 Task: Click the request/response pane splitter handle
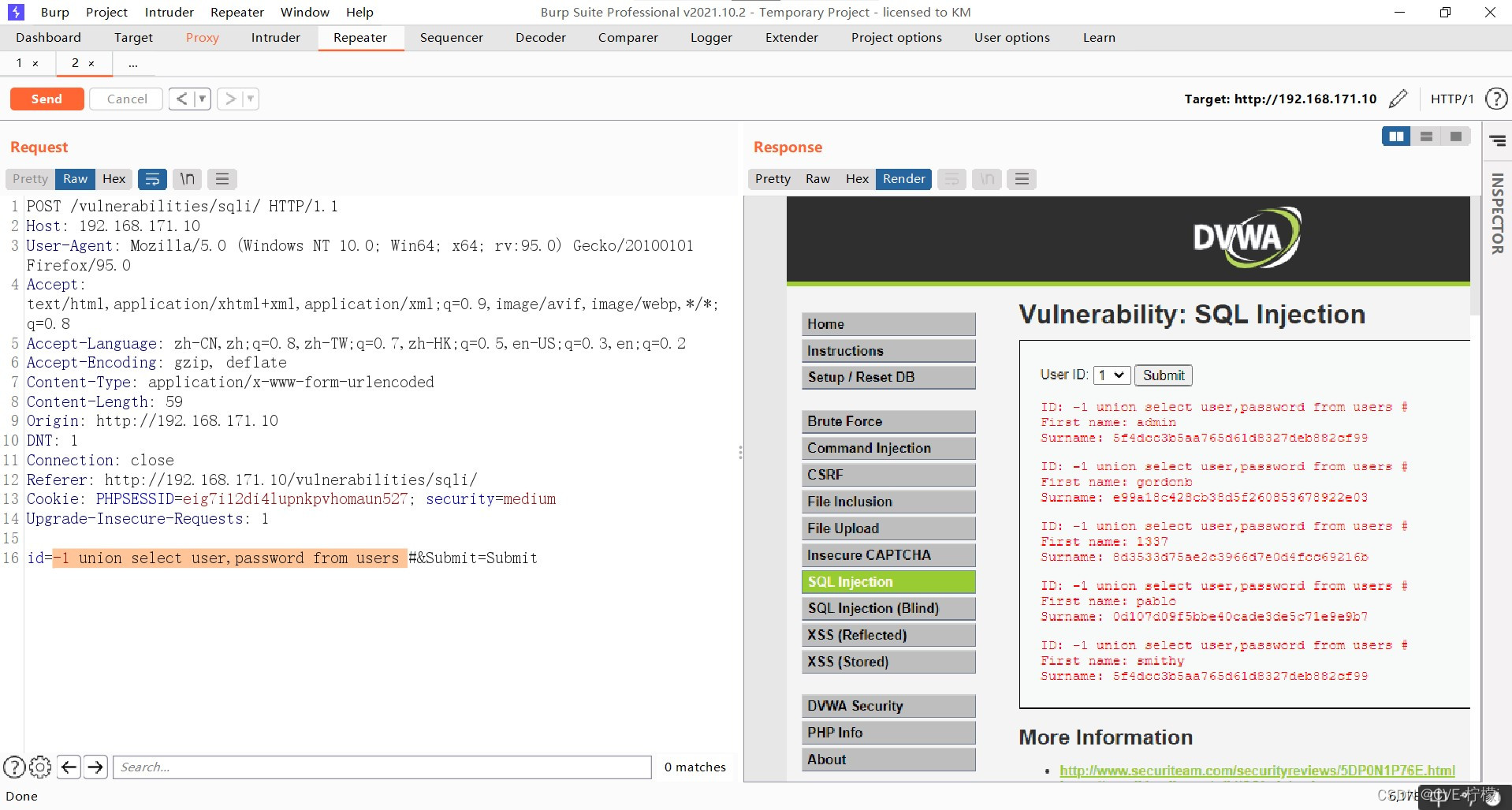740,452
